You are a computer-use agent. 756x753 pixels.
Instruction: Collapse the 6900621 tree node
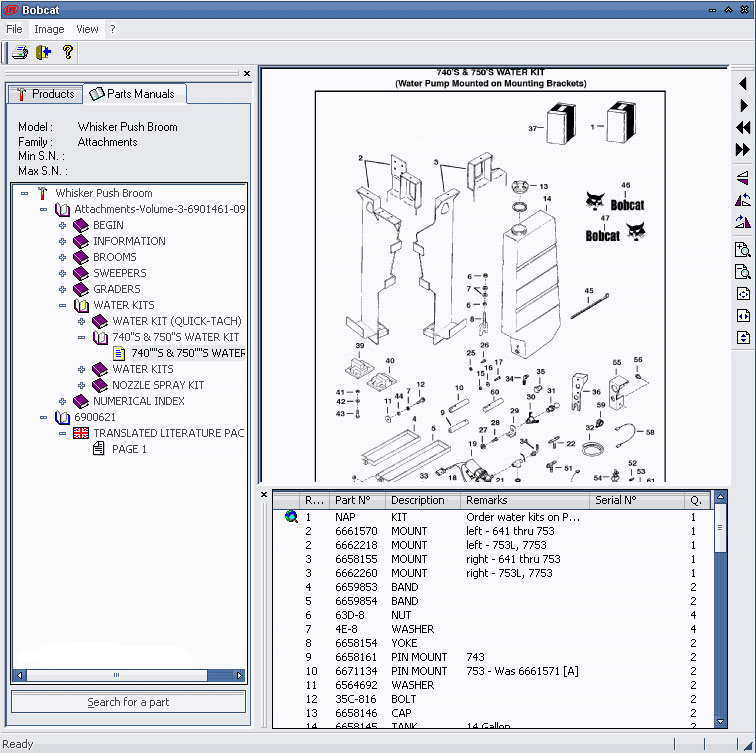(43, 417)
